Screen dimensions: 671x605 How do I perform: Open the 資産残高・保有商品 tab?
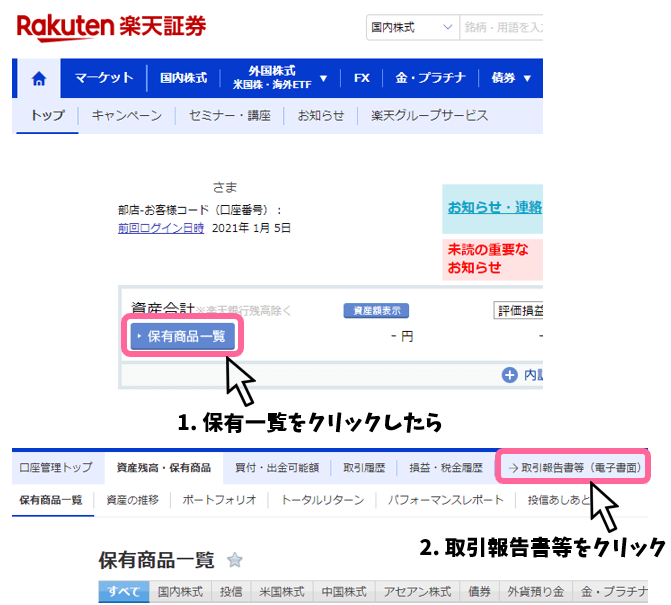(x=164, y=467)
